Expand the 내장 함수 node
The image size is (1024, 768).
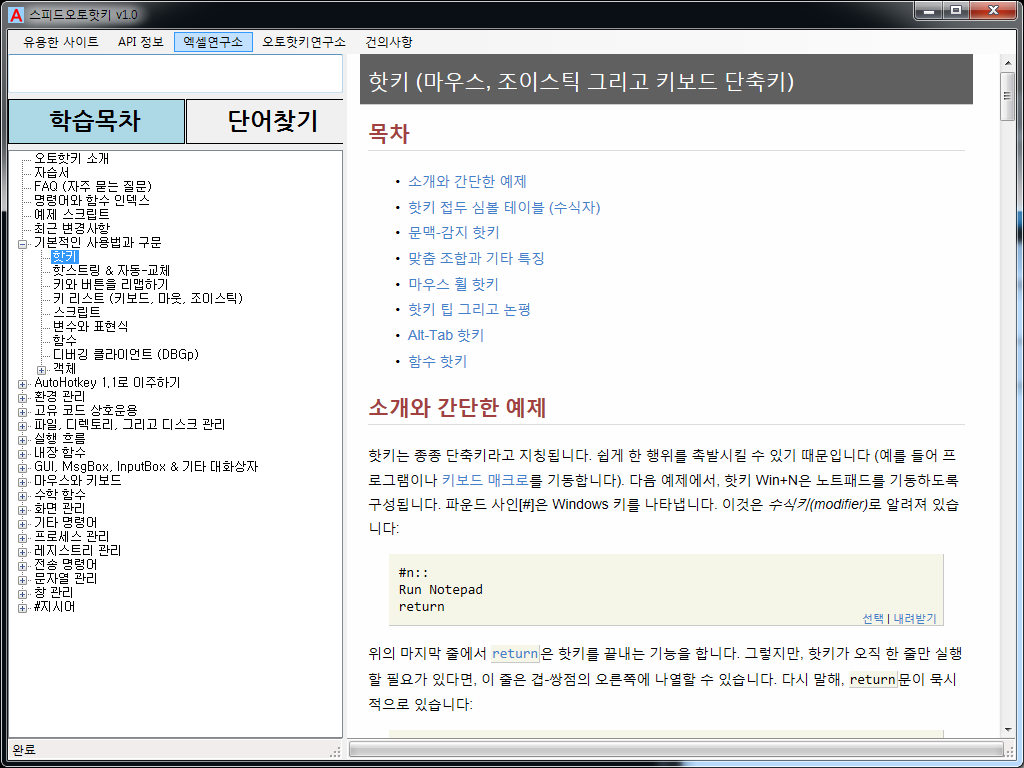point(22,454)
